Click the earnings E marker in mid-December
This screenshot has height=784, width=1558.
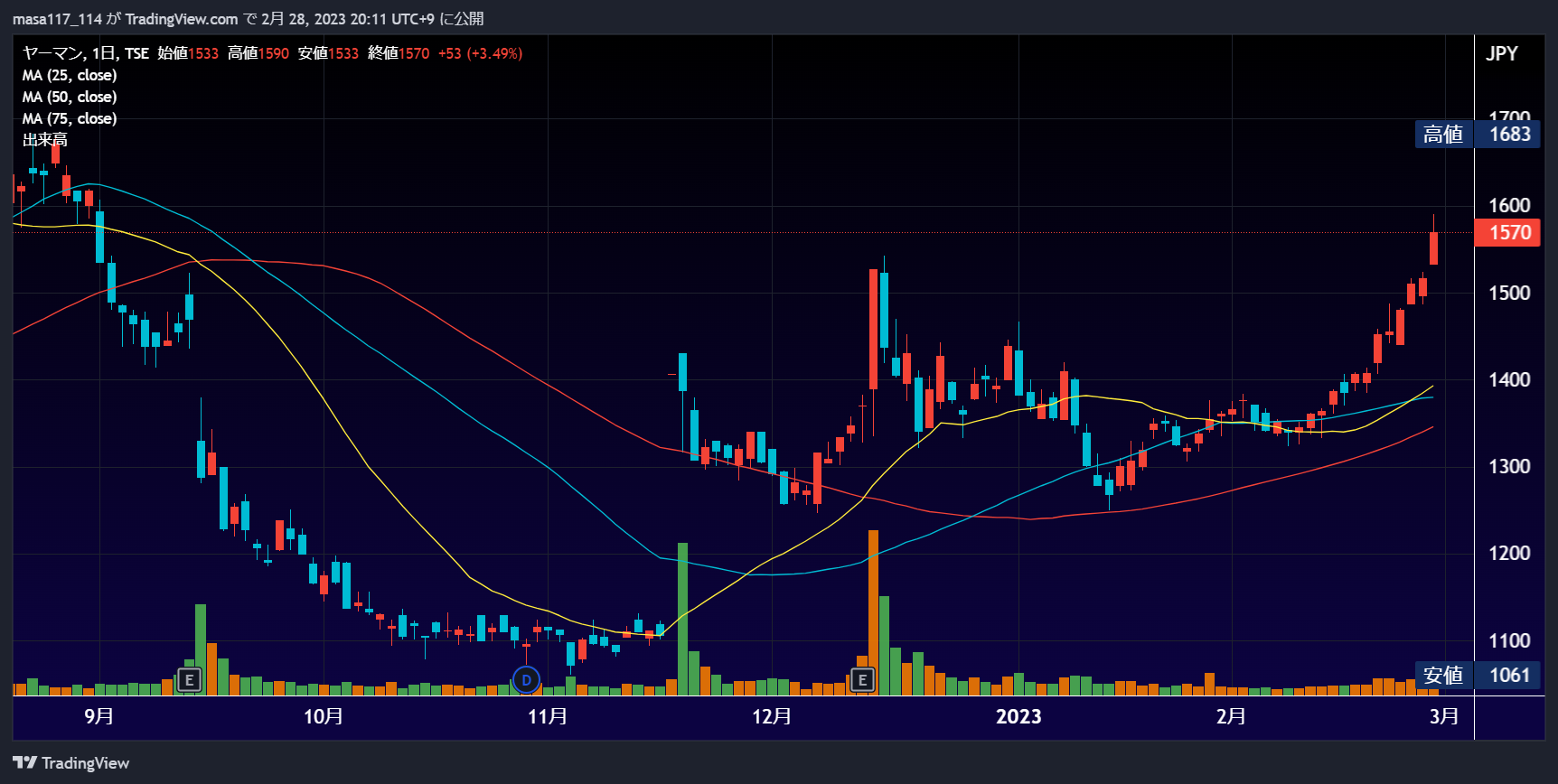[862, 679]
